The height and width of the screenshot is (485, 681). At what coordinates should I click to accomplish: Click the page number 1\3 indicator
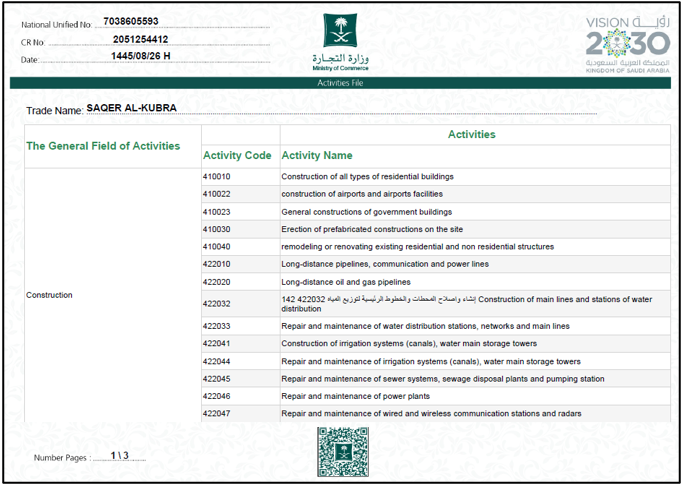coord(119,455)
